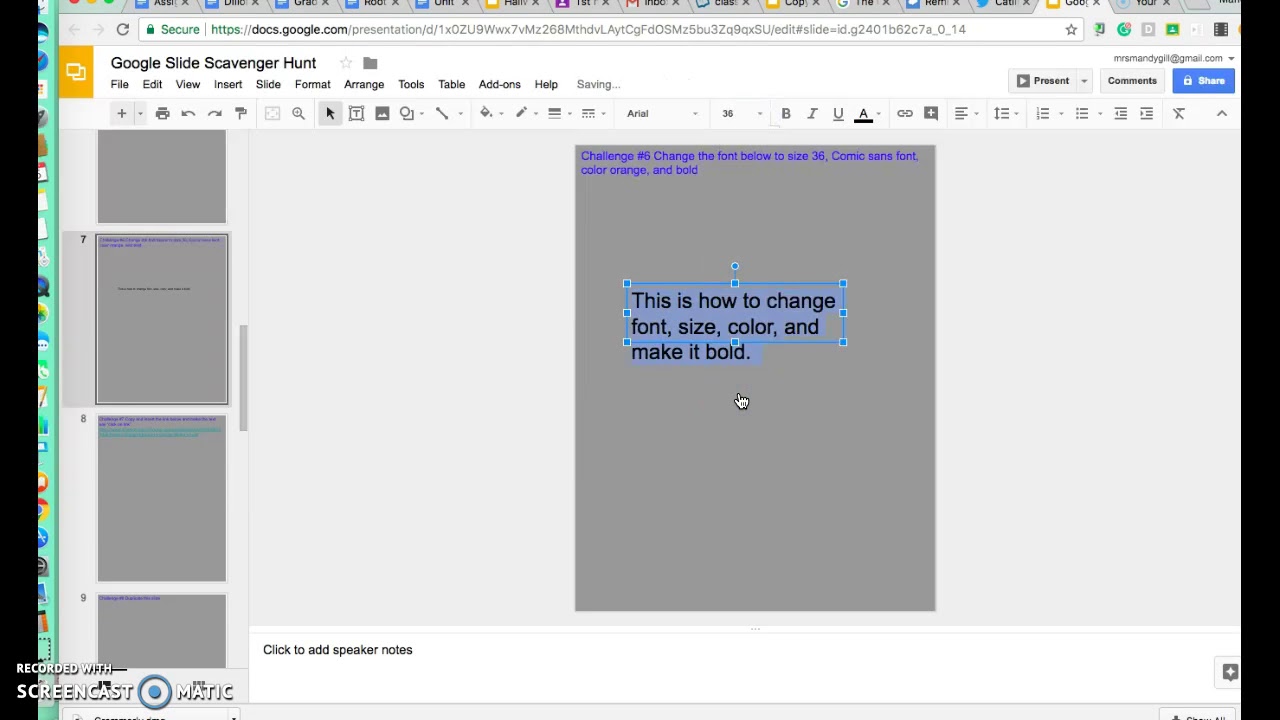Open the text Align dropdown
This screenshot has height=720, width=1280.
965,113
